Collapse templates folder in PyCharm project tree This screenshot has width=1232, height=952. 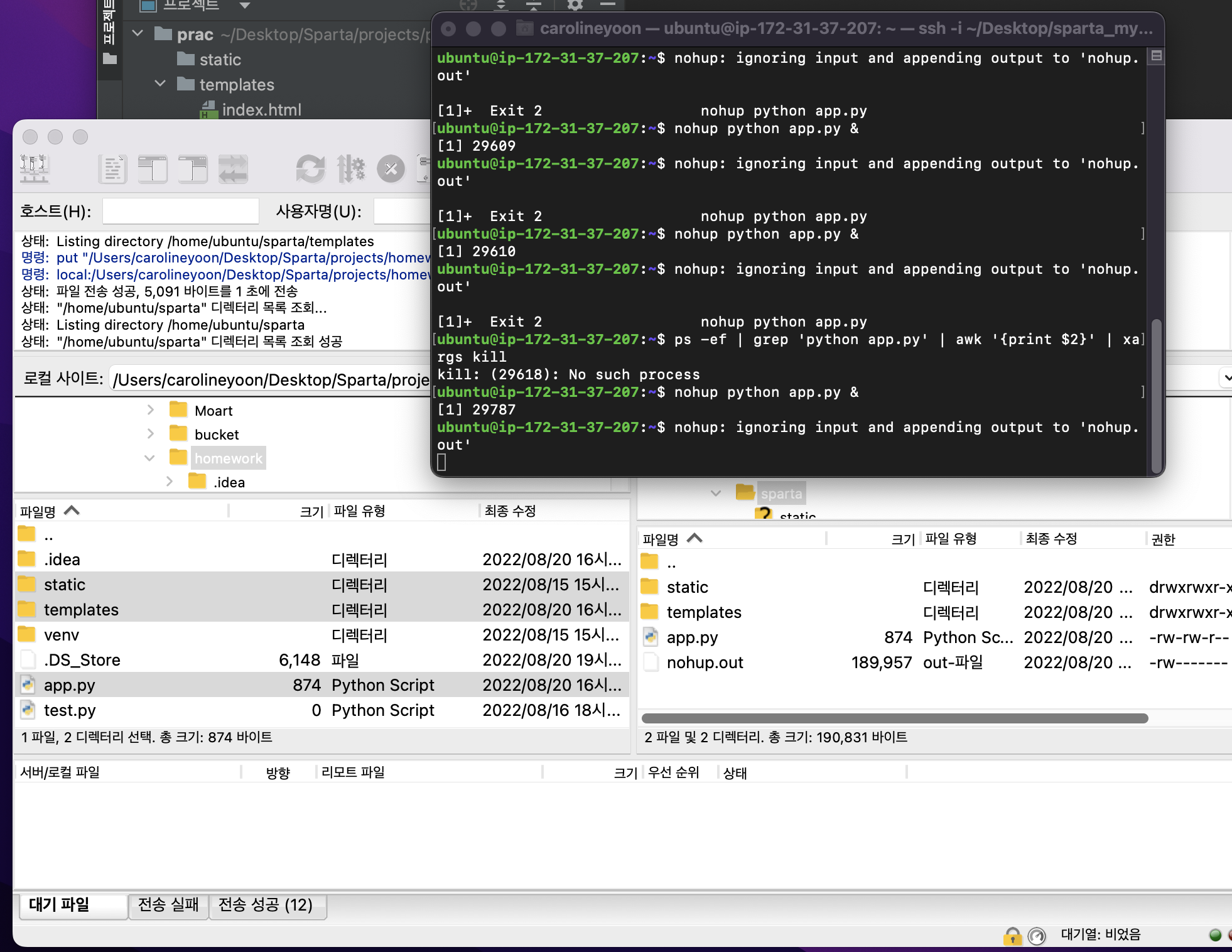tap(161, 83)
